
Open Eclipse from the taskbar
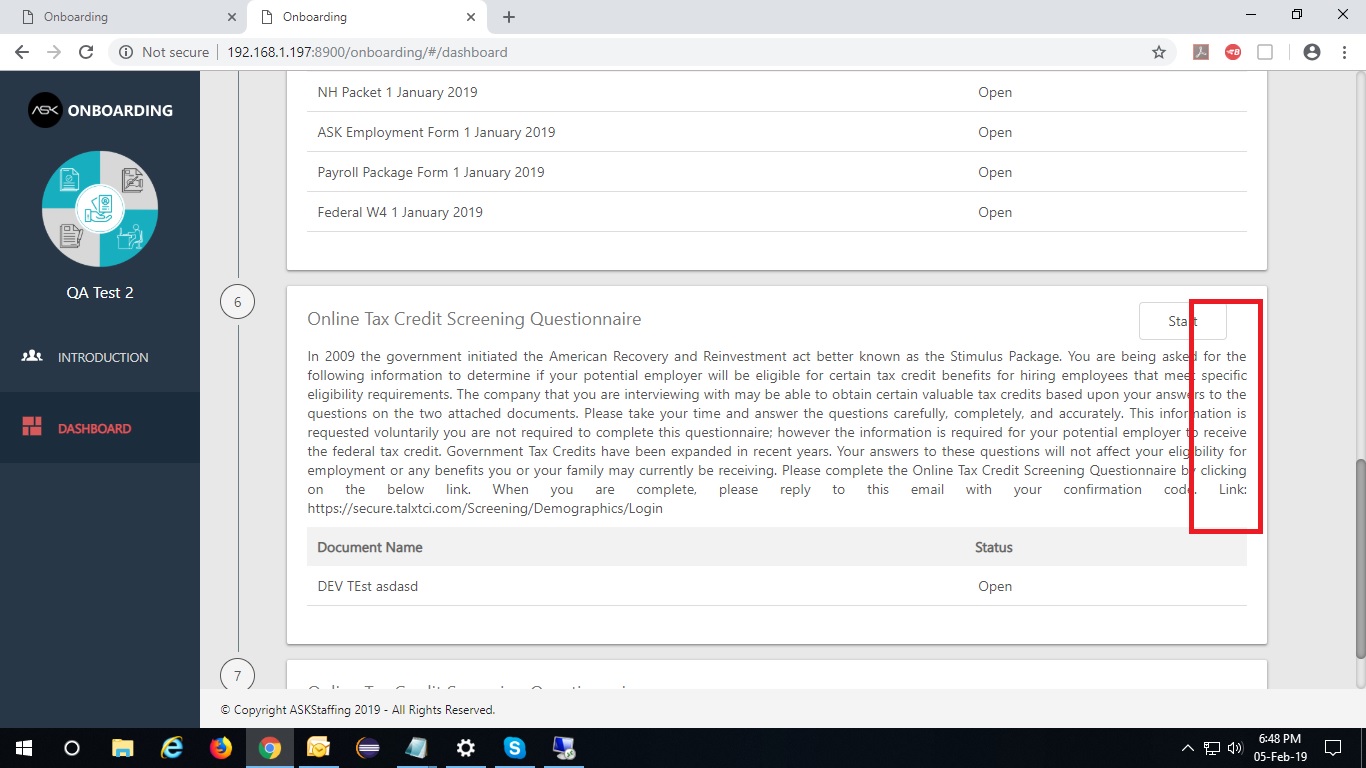point(368,748)
